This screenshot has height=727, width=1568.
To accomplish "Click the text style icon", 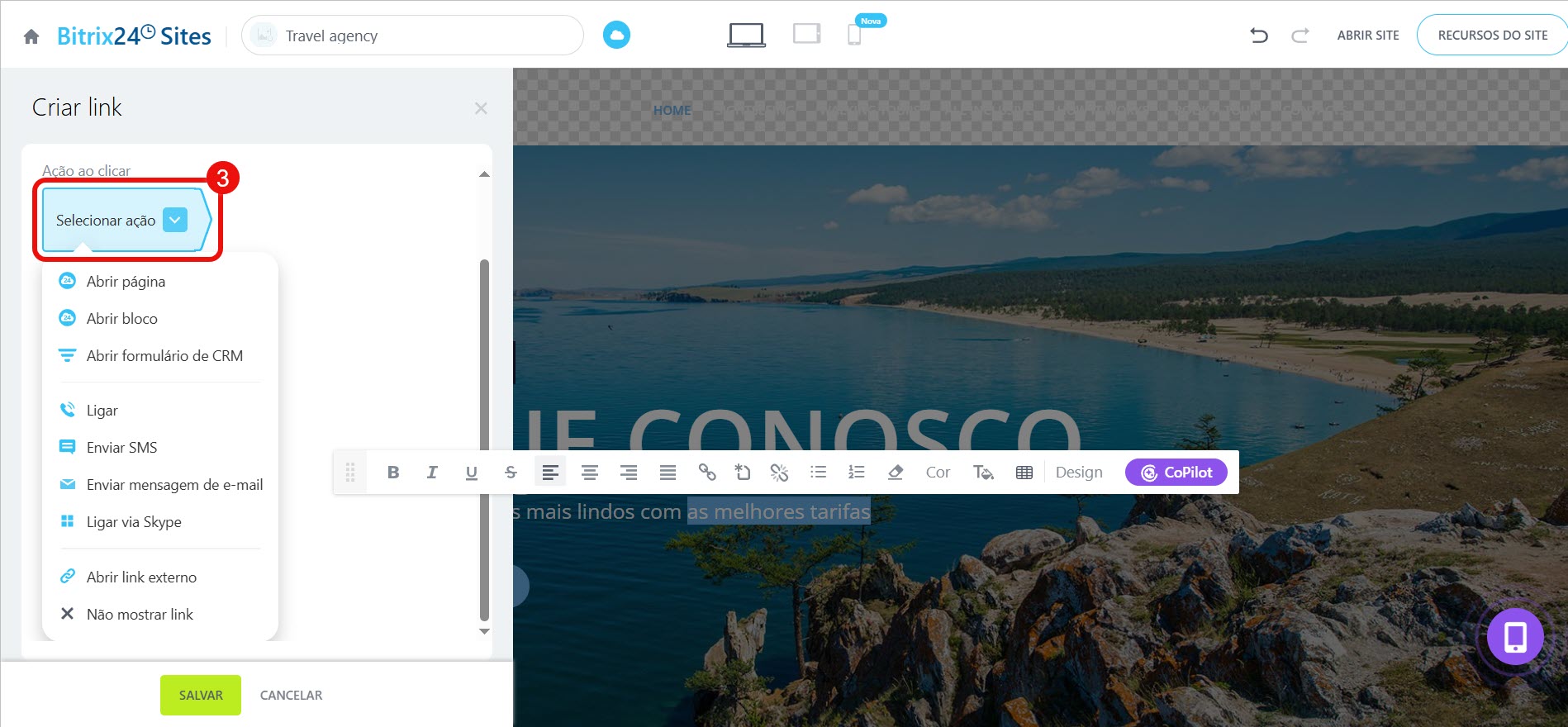I will (983, 473).
